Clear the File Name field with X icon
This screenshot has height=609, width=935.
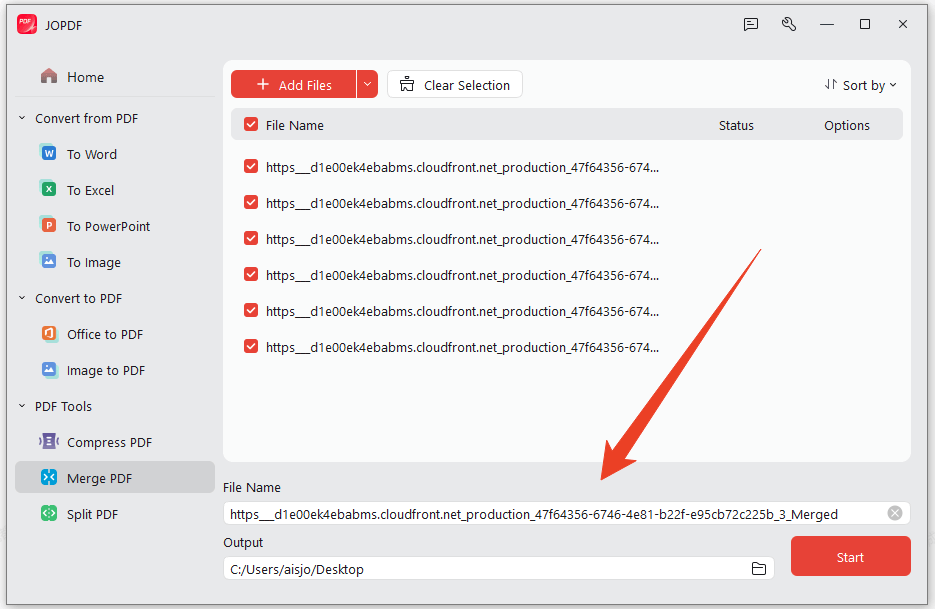894,513
